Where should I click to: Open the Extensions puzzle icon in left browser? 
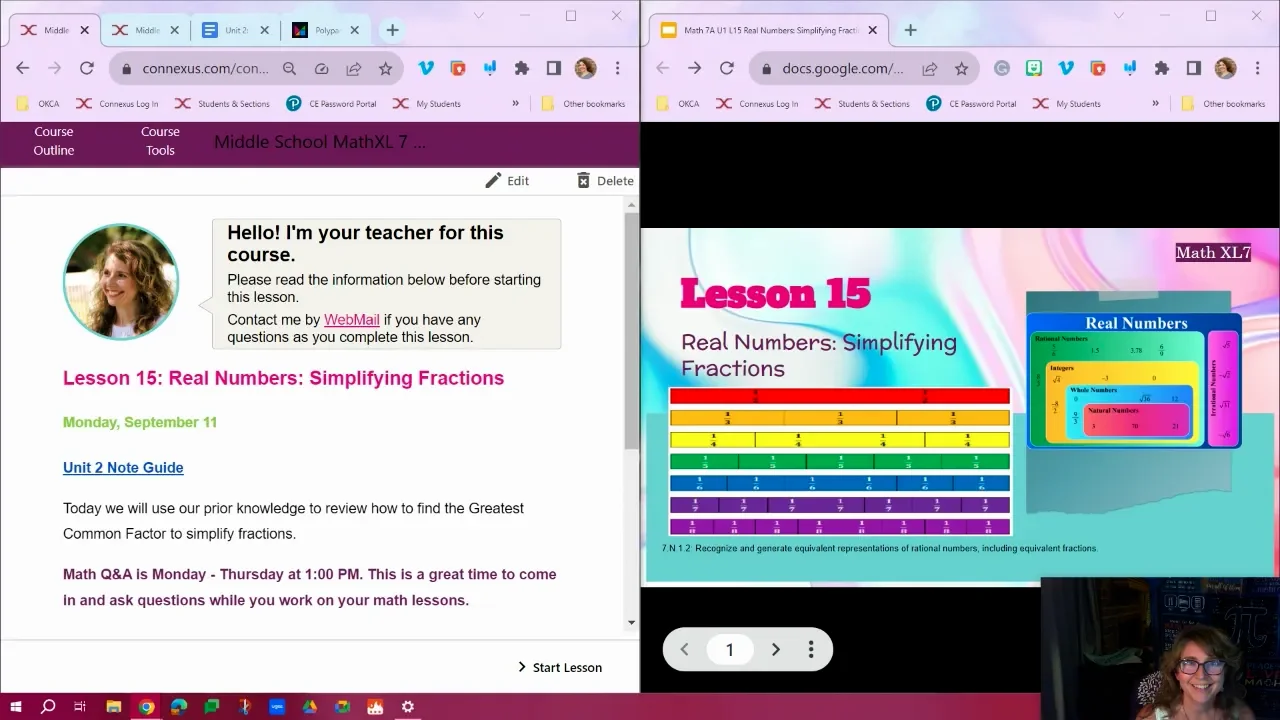[521, 68]
